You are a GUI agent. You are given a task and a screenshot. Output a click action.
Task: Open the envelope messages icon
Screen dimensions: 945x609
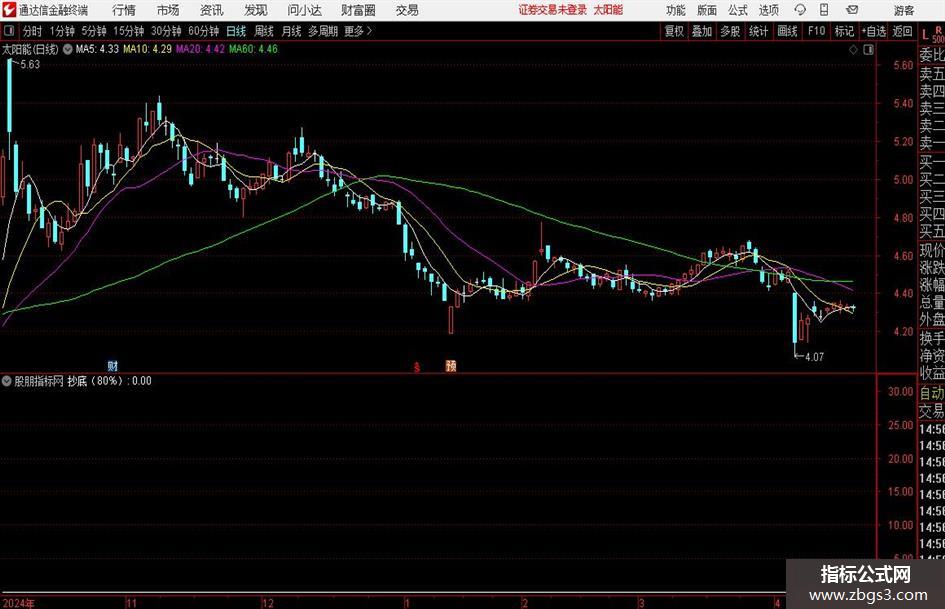coord(852,10)
